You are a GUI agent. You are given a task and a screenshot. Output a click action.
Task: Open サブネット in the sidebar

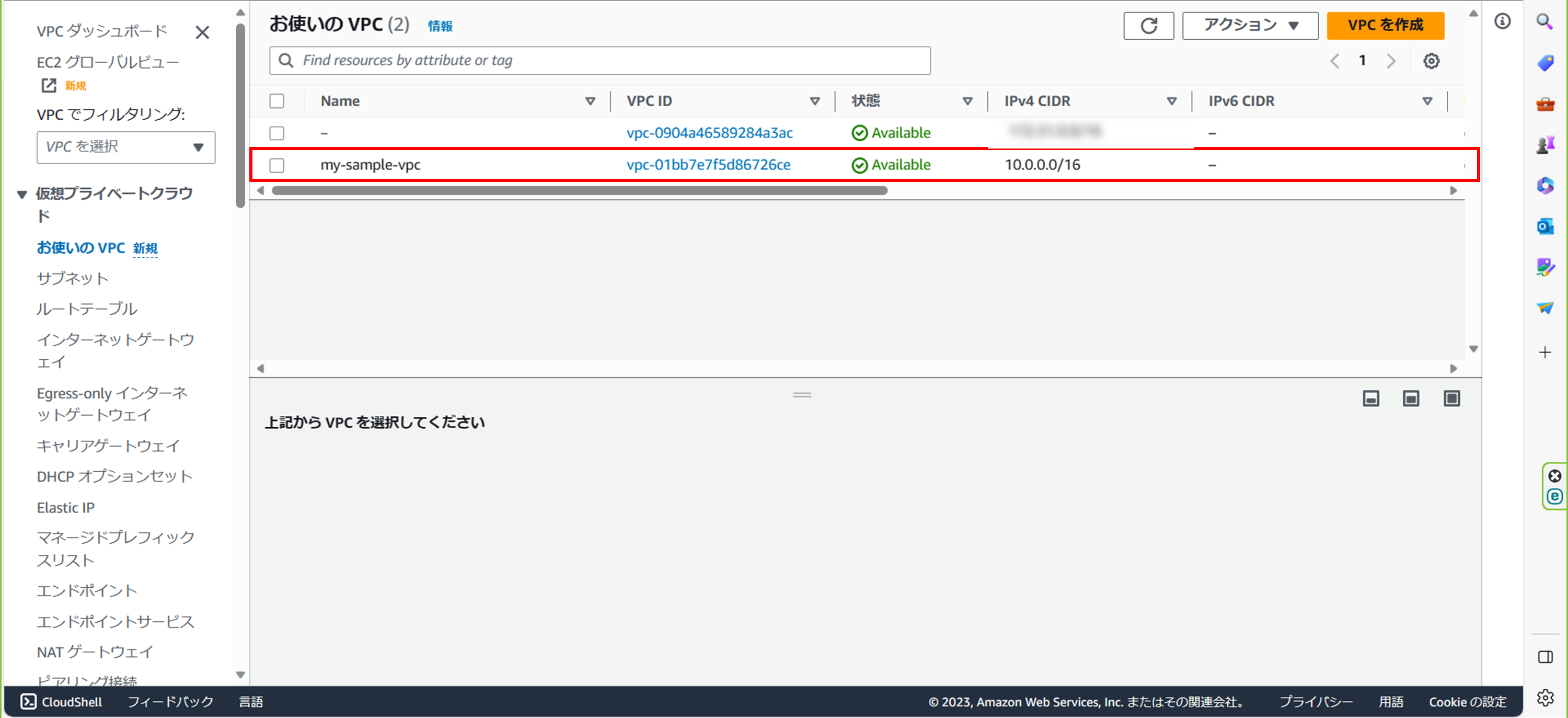point(73,278)
